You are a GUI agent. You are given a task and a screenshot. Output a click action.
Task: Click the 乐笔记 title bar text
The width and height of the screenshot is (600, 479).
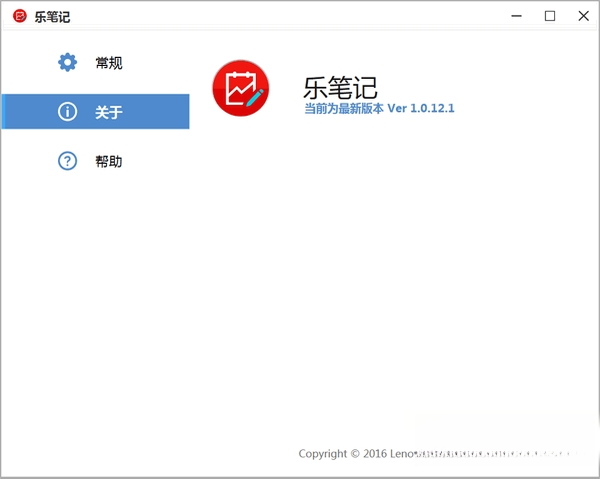pos(52,17)
